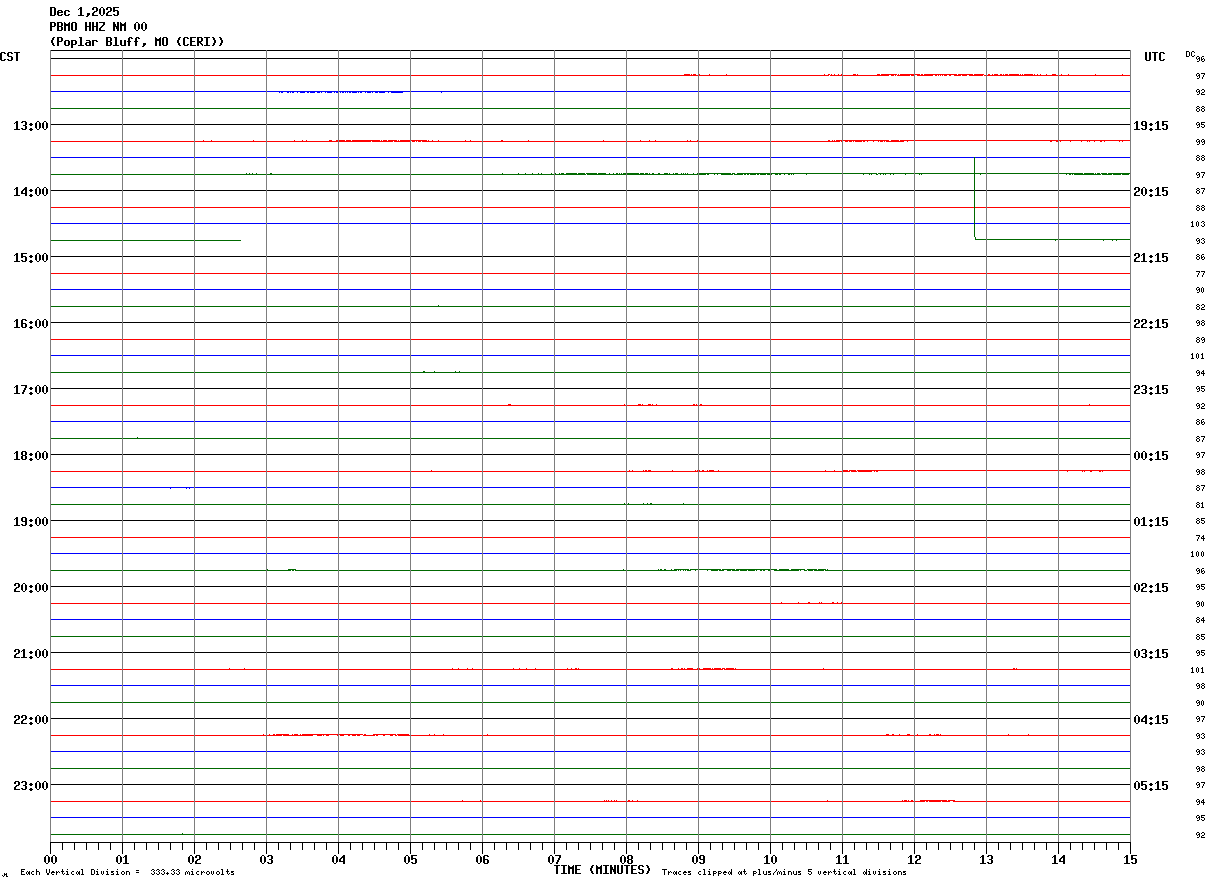Pick minute 12 on the time axis
This screenshot has width=1210, height=886.
point(914,859)
